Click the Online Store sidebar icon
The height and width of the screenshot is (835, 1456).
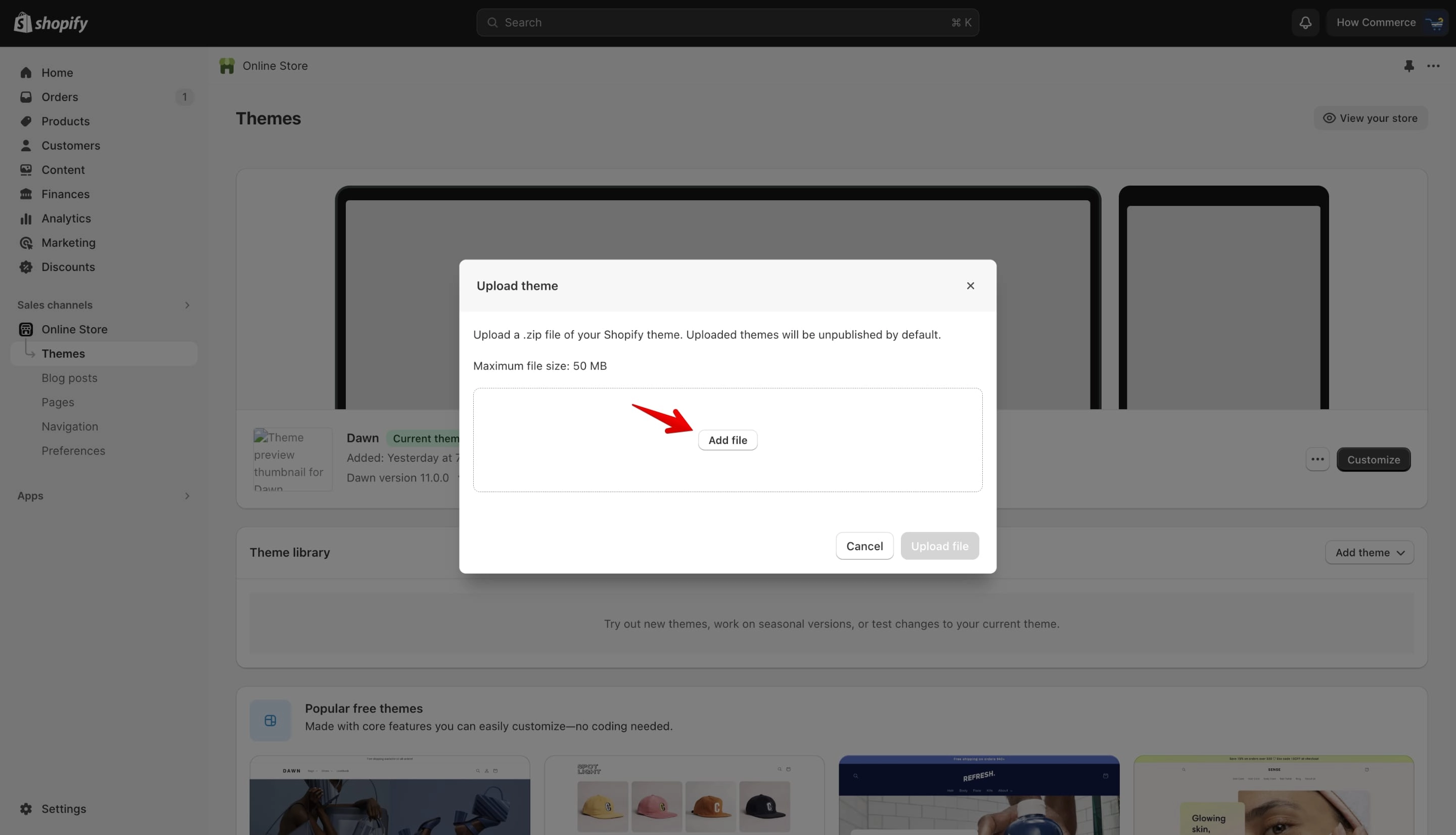[26, 329]
